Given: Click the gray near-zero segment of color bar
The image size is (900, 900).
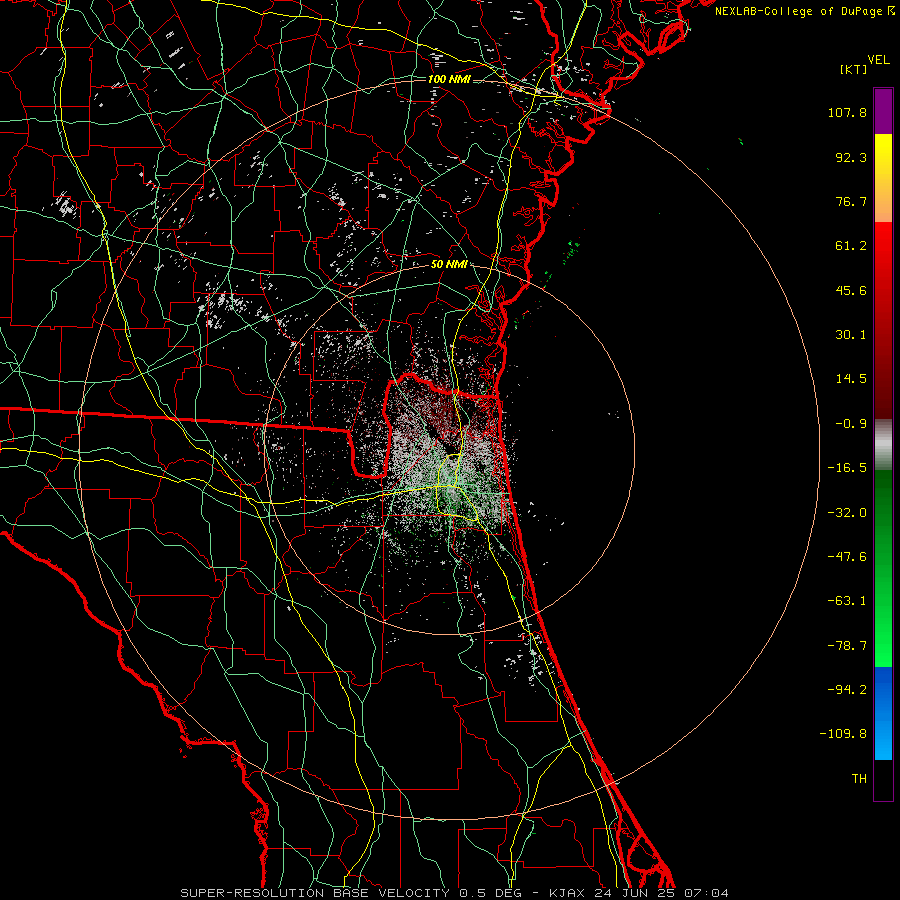Looking at the screenshot, I should click(x=883, y=445).
